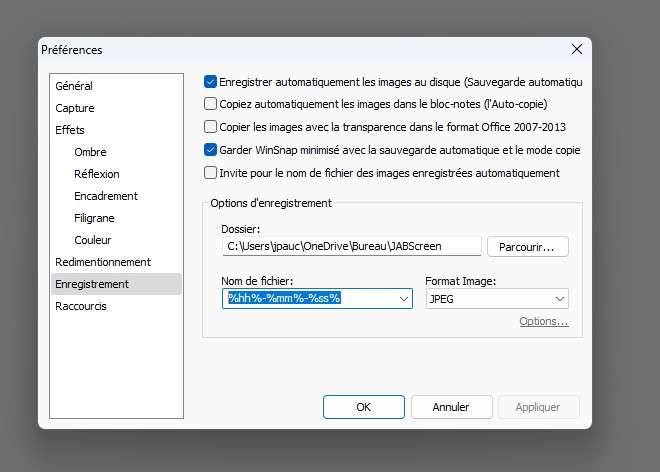Select Général in the sidebar
Image resolution: width=660 pixels, height=472 pixels.
pos(74,86)
